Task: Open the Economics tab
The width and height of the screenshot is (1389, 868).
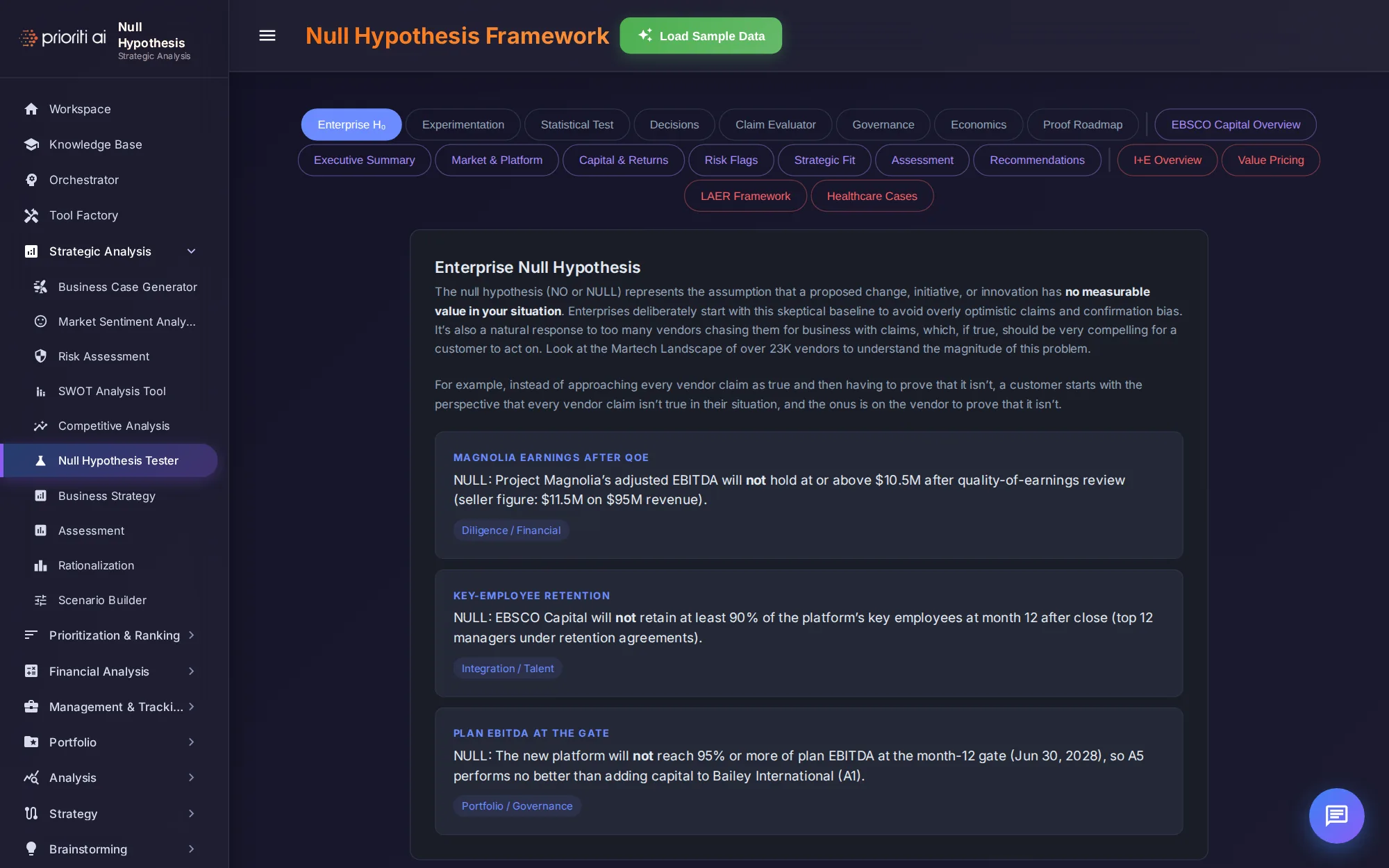Action: point(979,125)
